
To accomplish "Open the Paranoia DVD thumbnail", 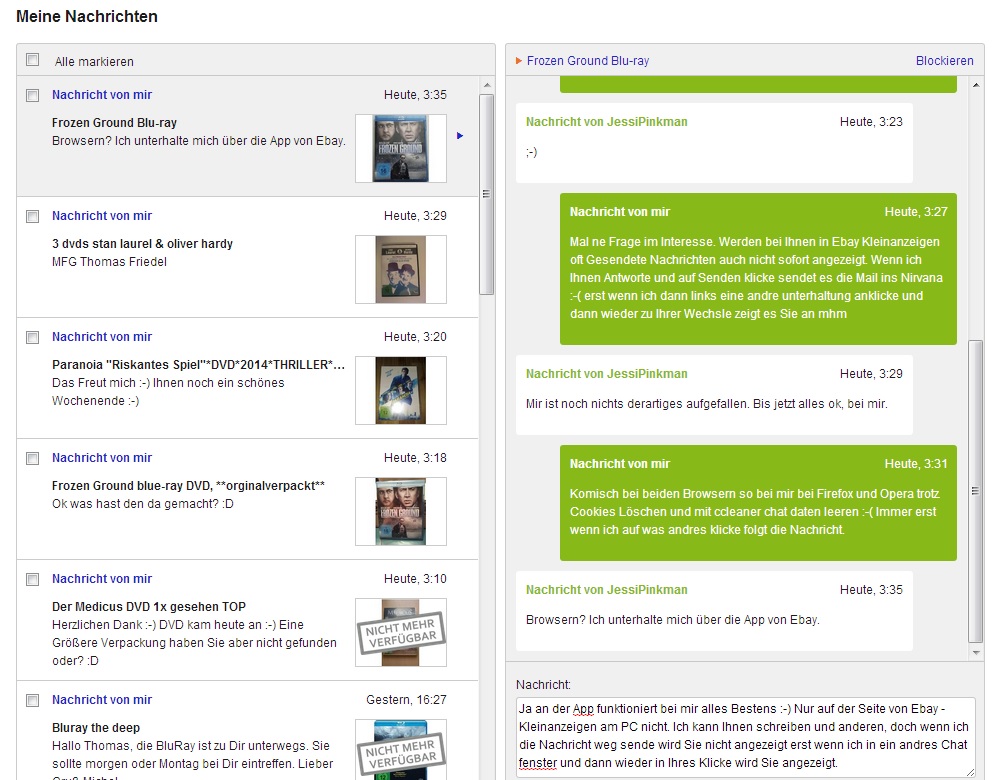I will 400,390.
